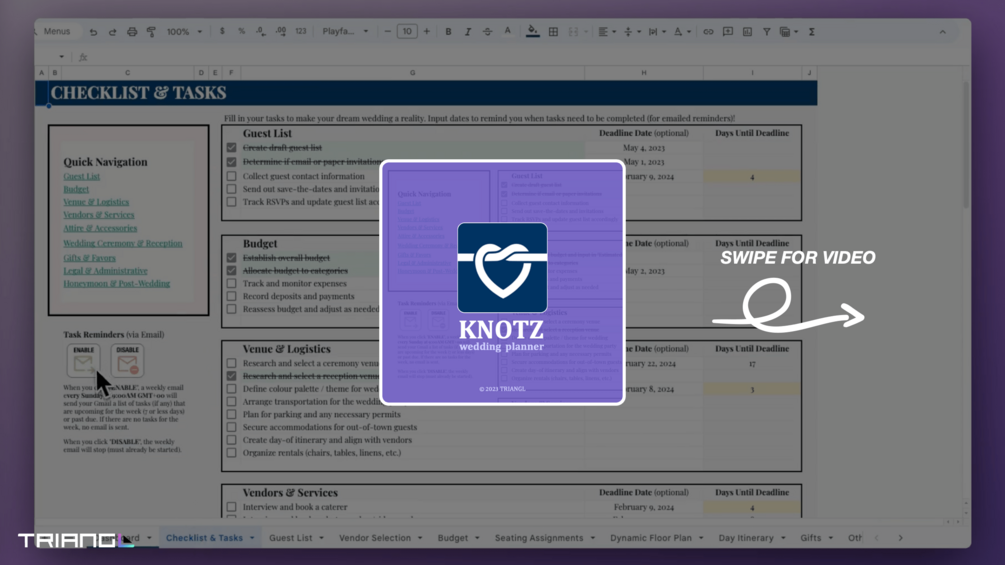Click the Insert chart icon

pos(747,31)
